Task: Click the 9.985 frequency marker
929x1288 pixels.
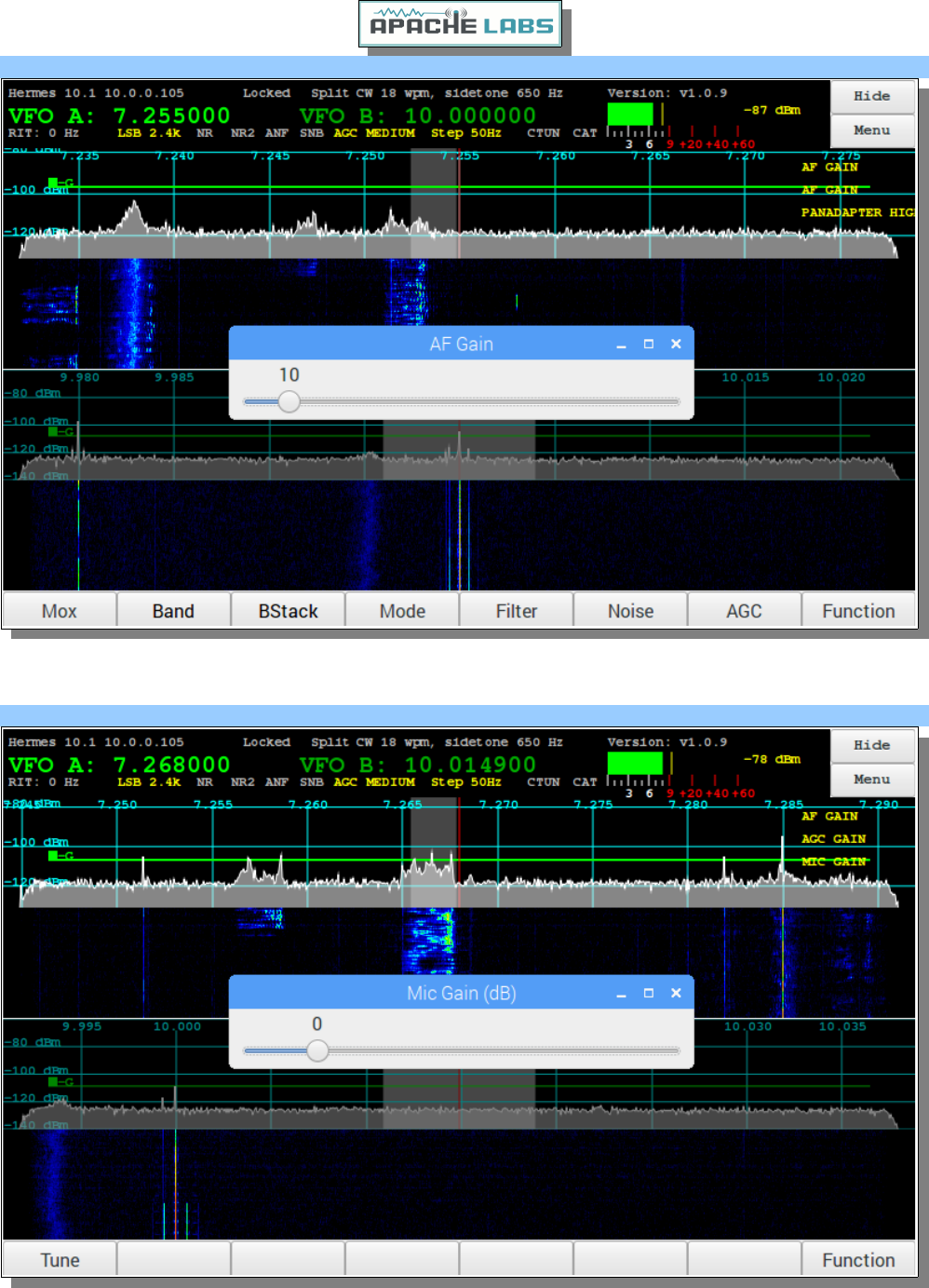Action: [175, 377]
